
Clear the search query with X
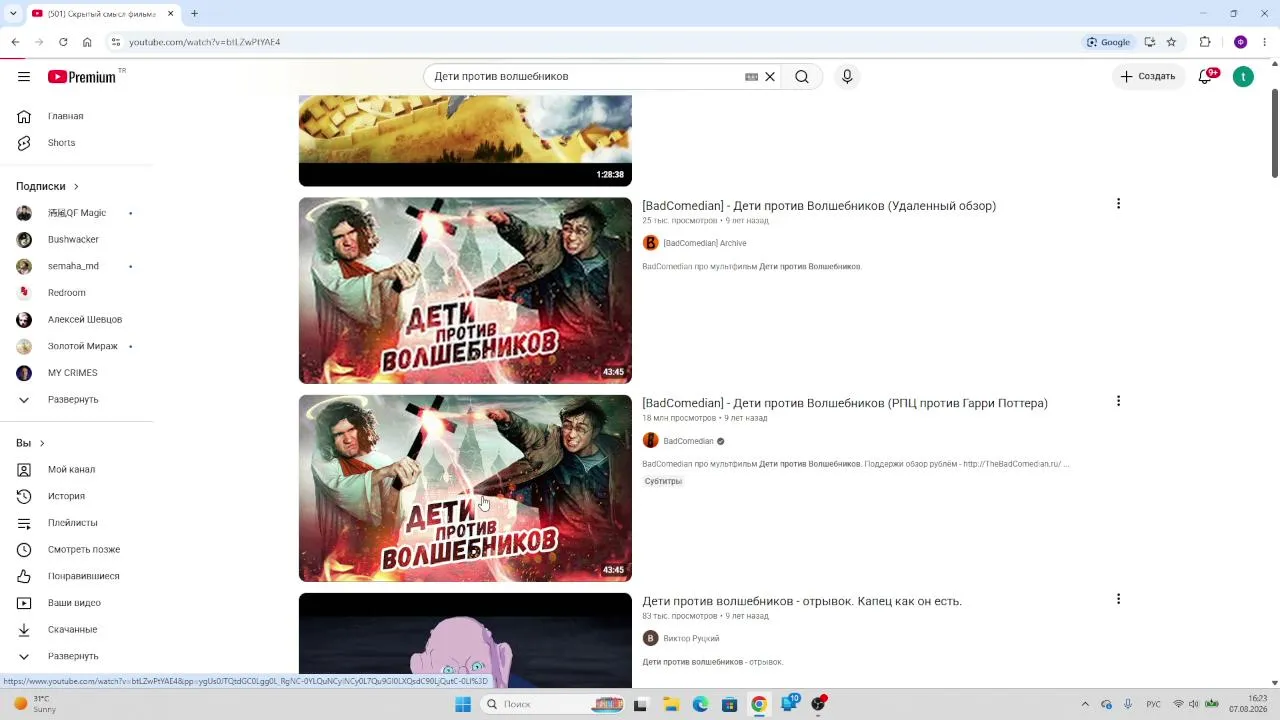[x=770, y=77]
